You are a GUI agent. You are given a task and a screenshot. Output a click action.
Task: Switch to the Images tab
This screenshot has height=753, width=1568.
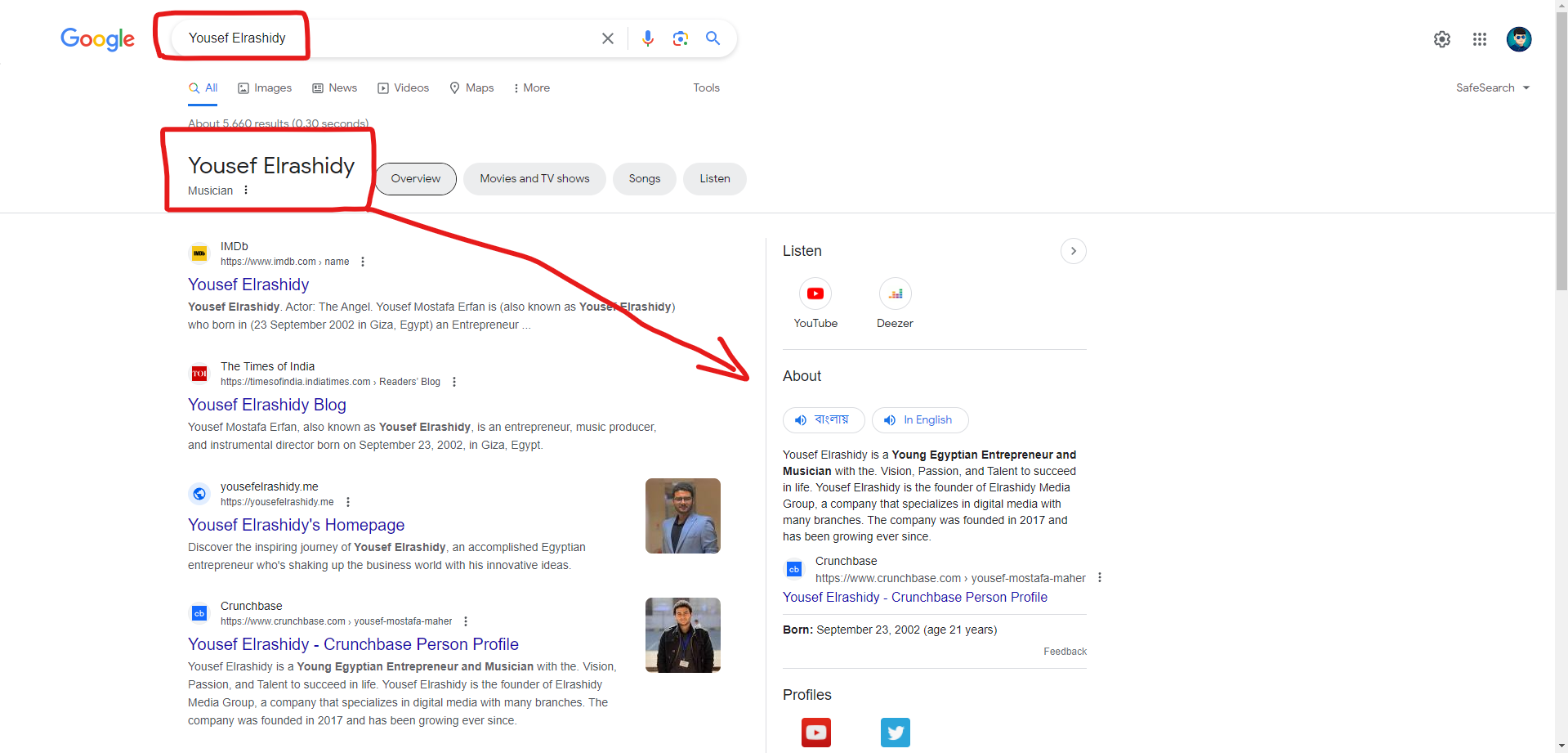265,87
